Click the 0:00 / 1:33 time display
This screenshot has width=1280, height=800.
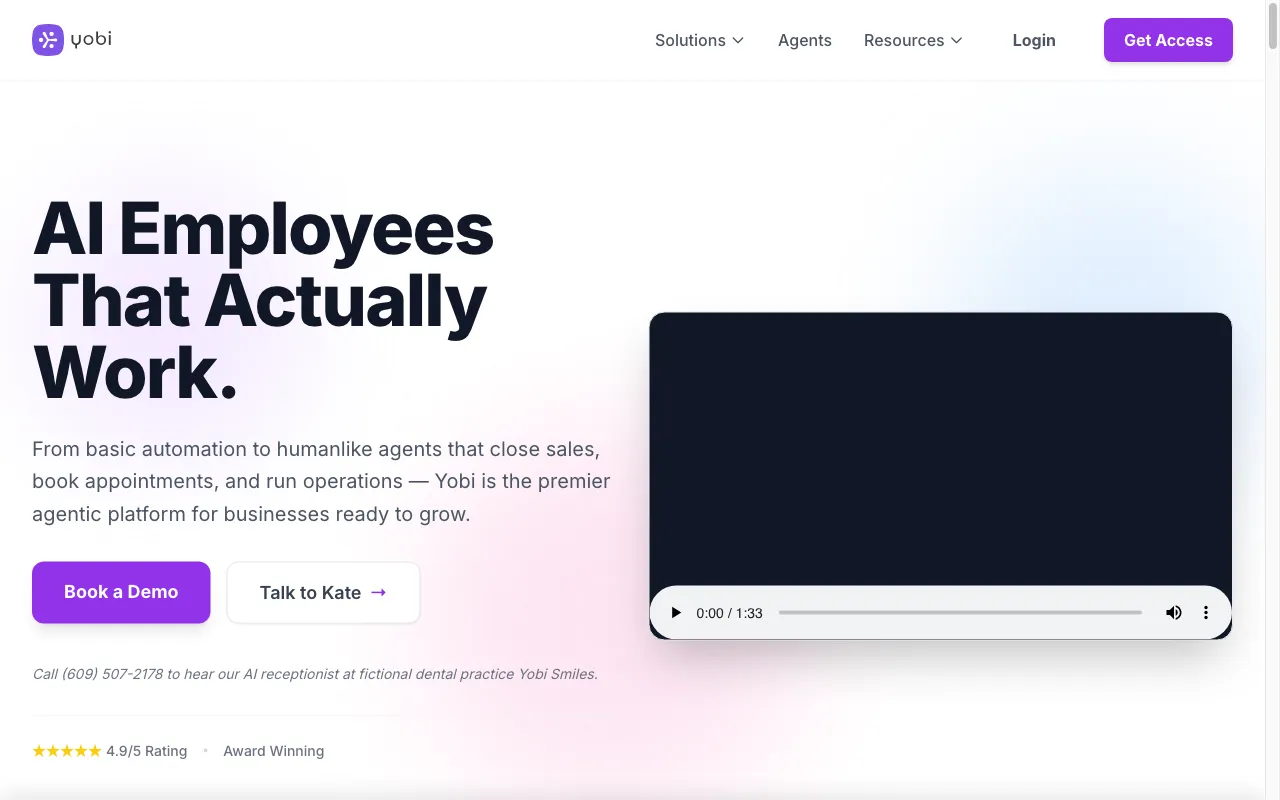[729, 613]
